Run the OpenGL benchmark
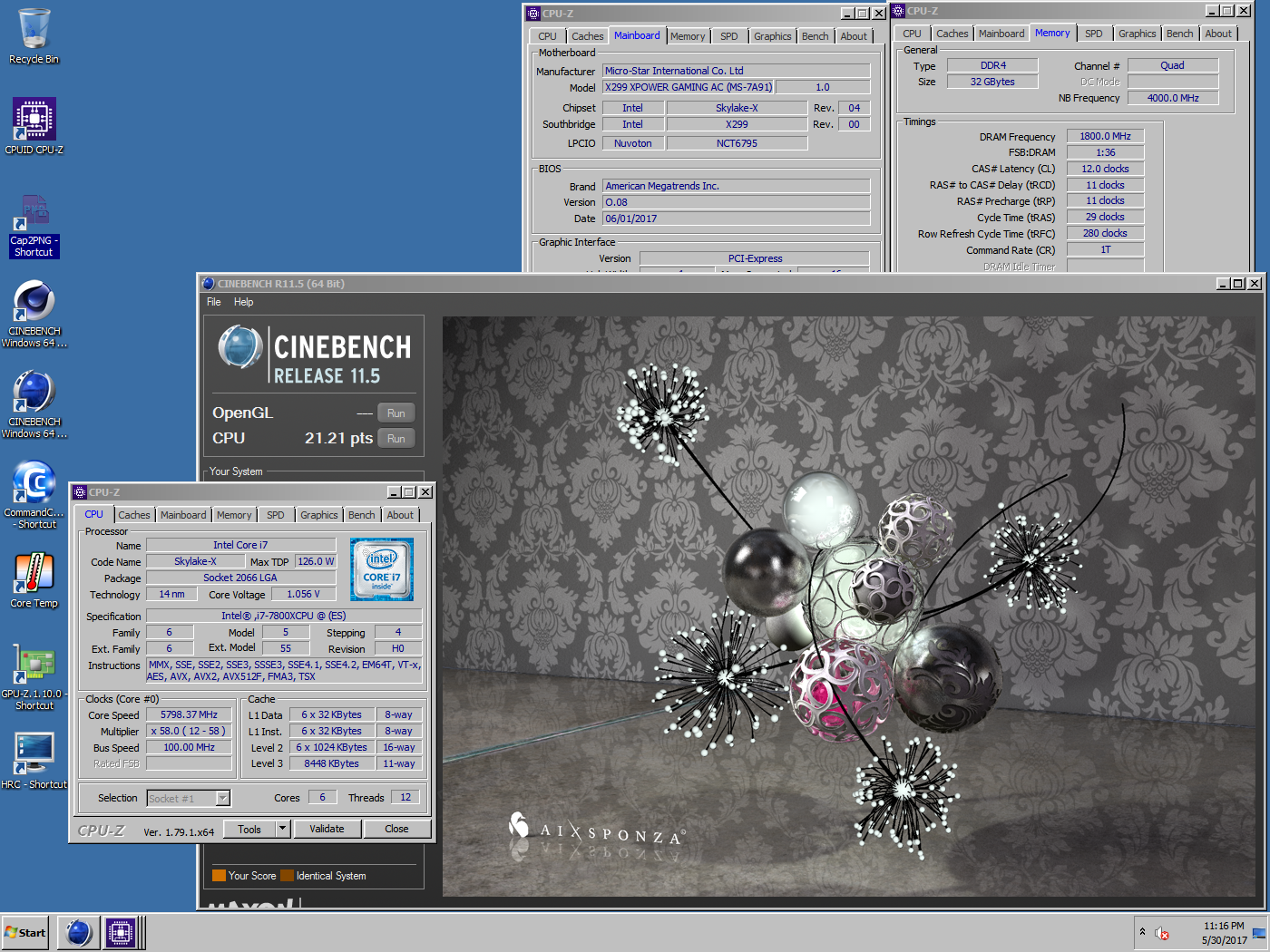 [x=396, y=413]
